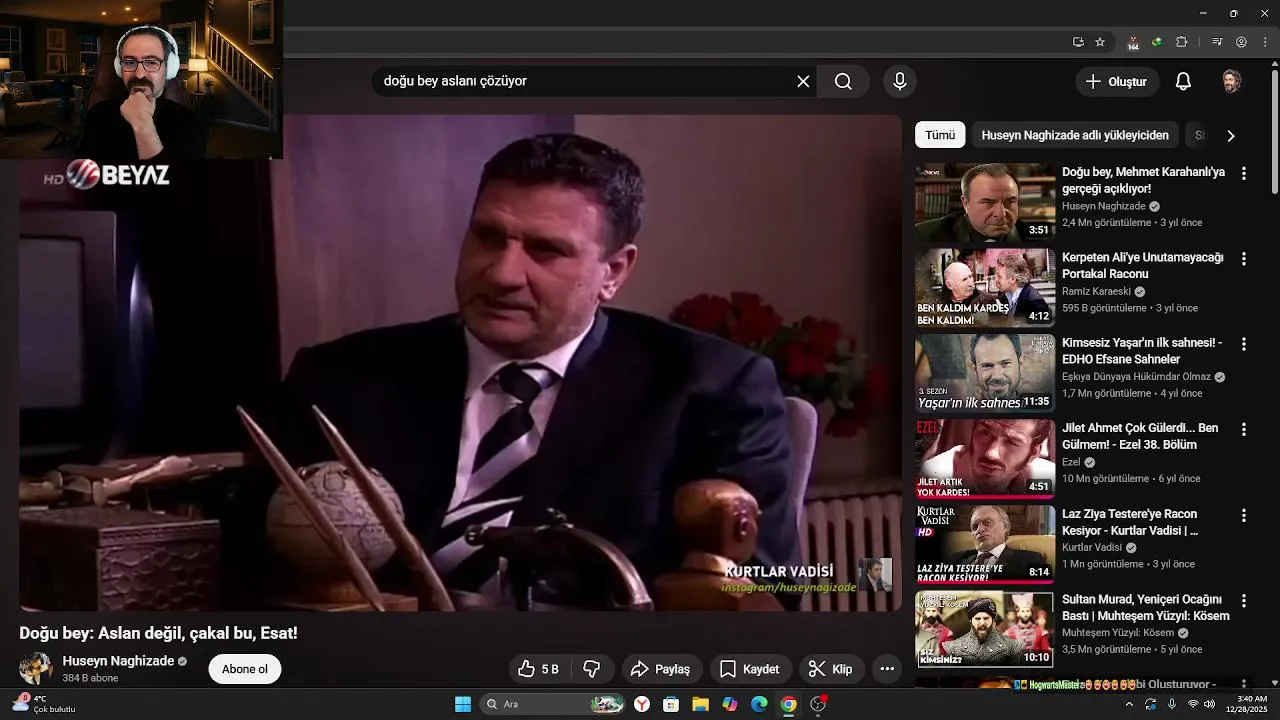
Task: Open the Chrome three-dot menu
Action: point(1263,42)
